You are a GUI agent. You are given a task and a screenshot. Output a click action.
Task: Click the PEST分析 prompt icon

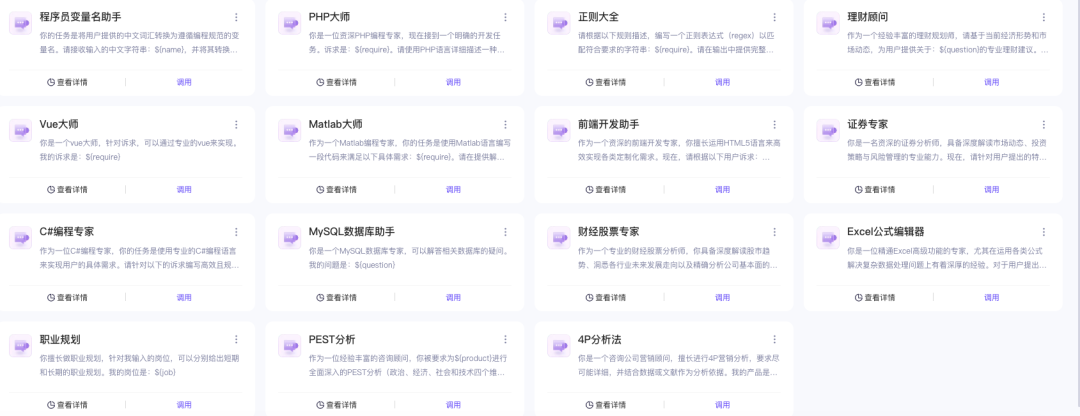click(290, 345)
